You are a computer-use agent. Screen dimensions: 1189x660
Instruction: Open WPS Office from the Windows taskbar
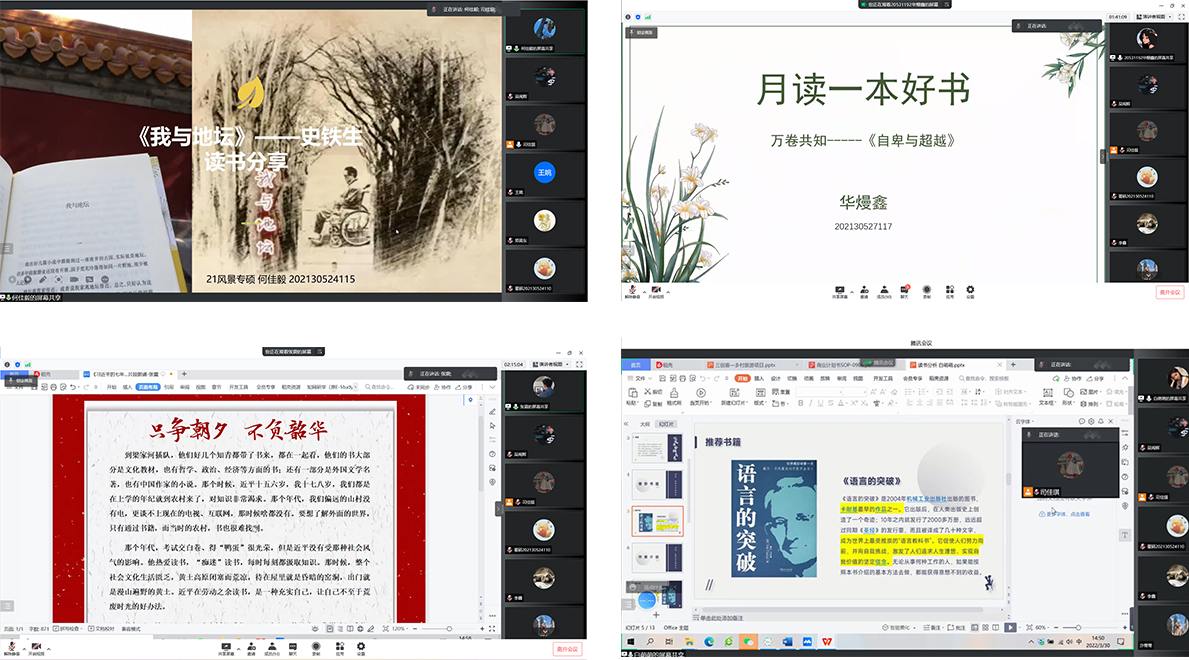pyautogui.click(x=827, y=641)
